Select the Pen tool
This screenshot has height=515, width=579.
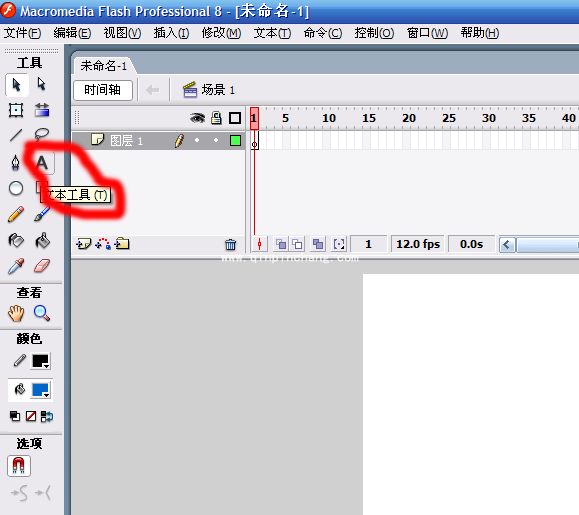point(16,162)
